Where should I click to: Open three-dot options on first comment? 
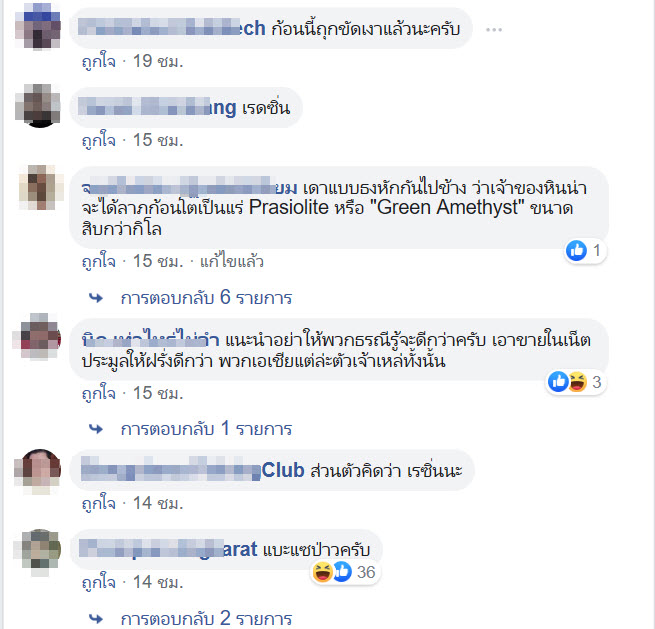[x=494, y=30]
